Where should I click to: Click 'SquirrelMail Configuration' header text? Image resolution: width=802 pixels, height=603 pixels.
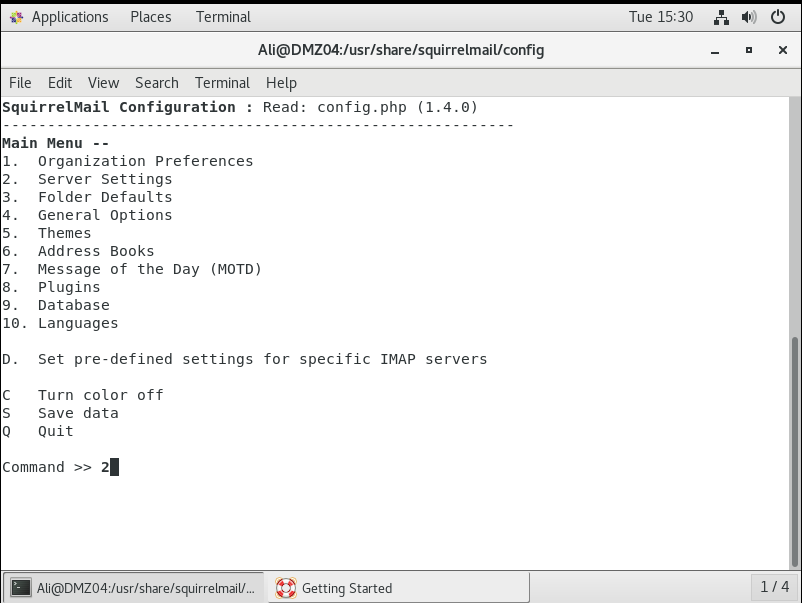coord(119,107)
